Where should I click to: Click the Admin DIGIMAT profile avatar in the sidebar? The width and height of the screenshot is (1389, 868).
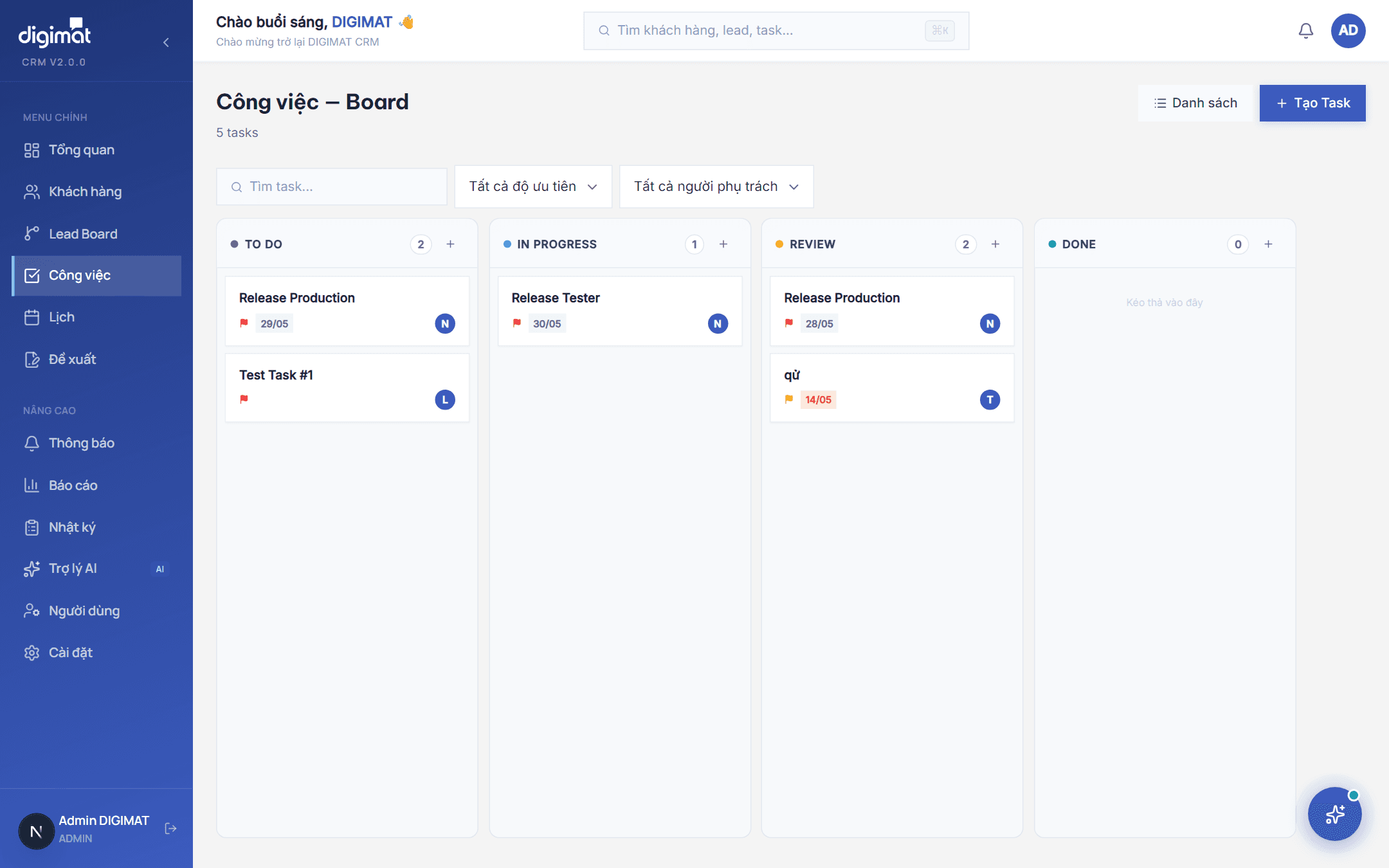pyautogui.click(x=37, y=831)
